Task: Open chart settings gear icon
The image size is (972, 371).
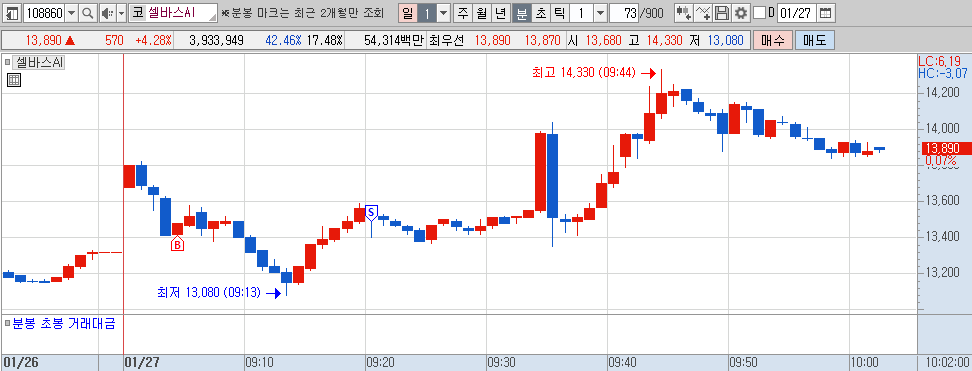Action: click(741, 12)
